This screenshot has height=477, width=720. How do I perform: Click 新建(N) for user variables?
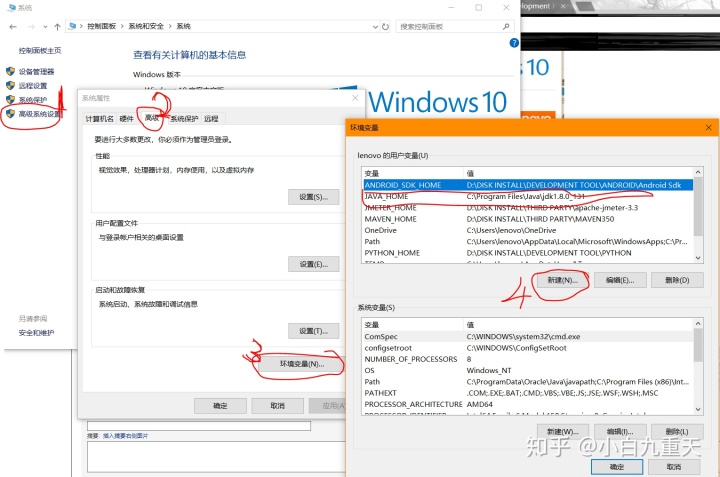[x=562, y=280]
